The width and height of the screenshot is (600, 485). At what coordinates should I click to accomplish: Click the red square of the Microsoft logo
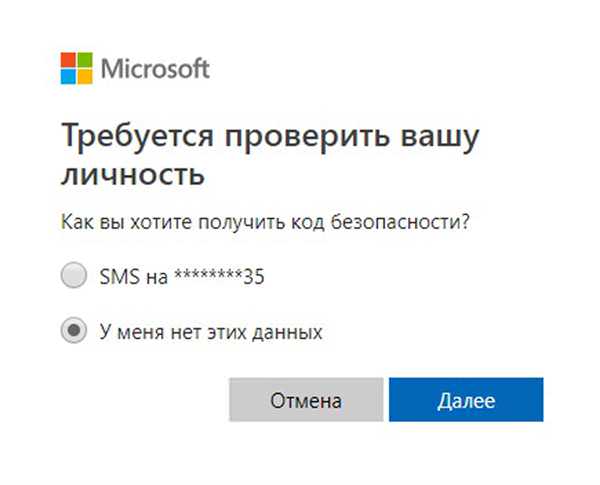[68, 60]
